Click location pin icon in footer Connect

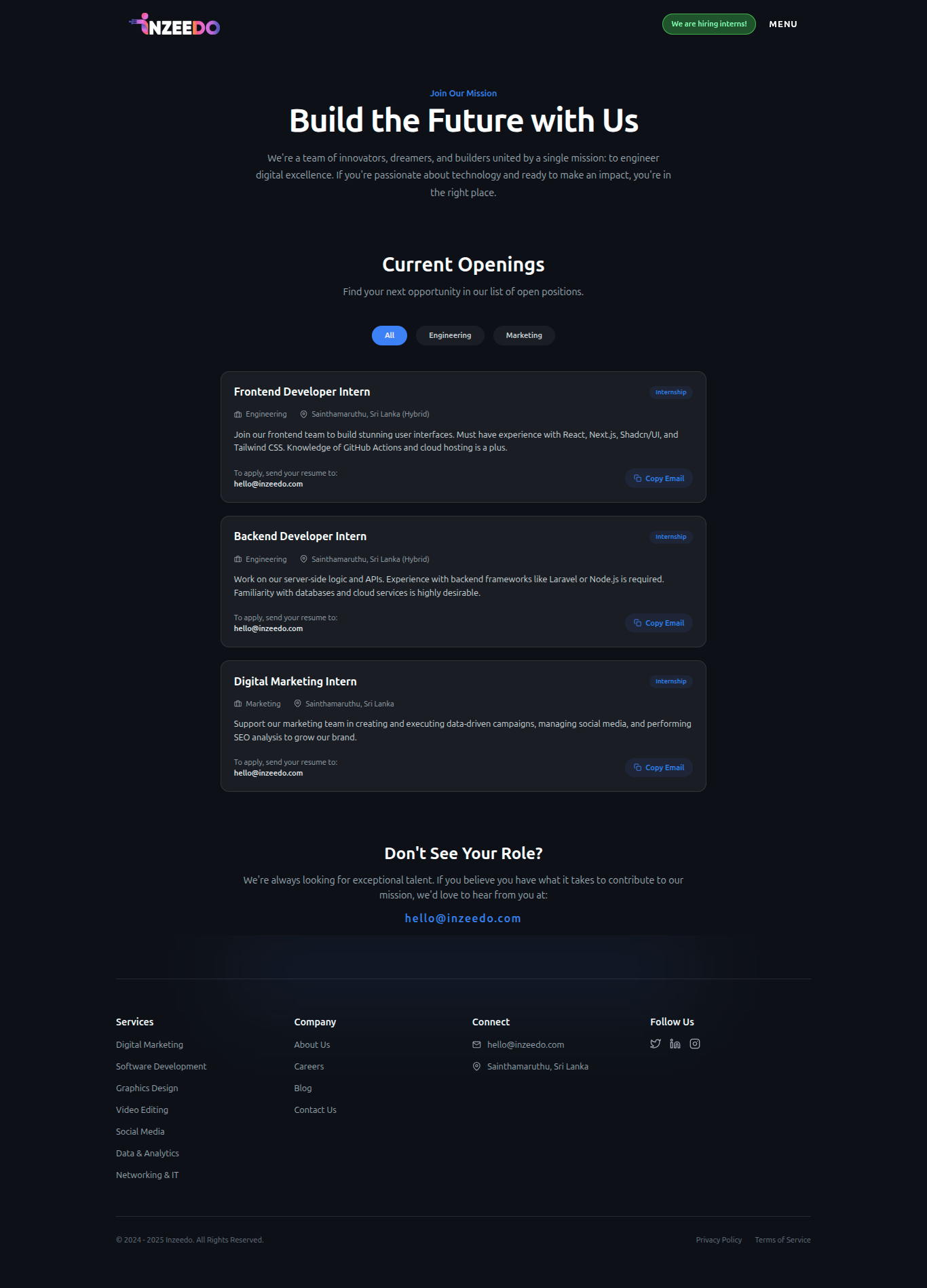pyautogui.click(x=476, y=1067)
